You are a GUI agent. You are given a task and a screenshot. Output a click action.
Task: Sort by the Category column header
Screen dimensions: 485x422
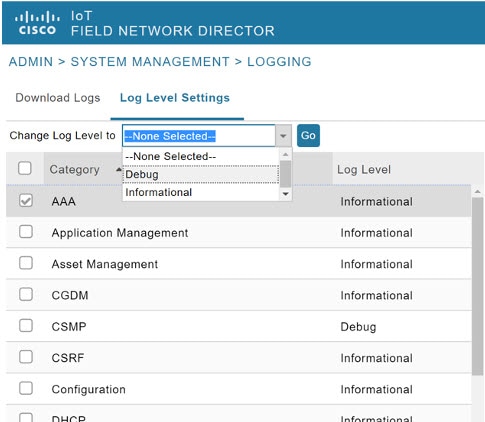click(x=74, y=170)
